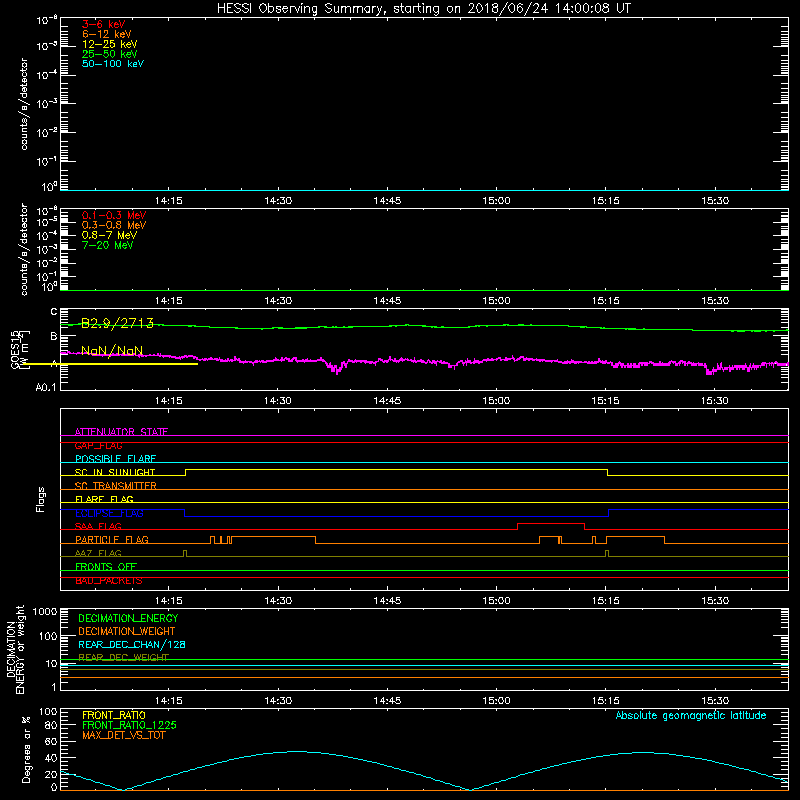This screenshot has height=800, width=800.
Task: Pick the 50-100 keV legend label
Action: pyautogui.click(x=113, y=64)
